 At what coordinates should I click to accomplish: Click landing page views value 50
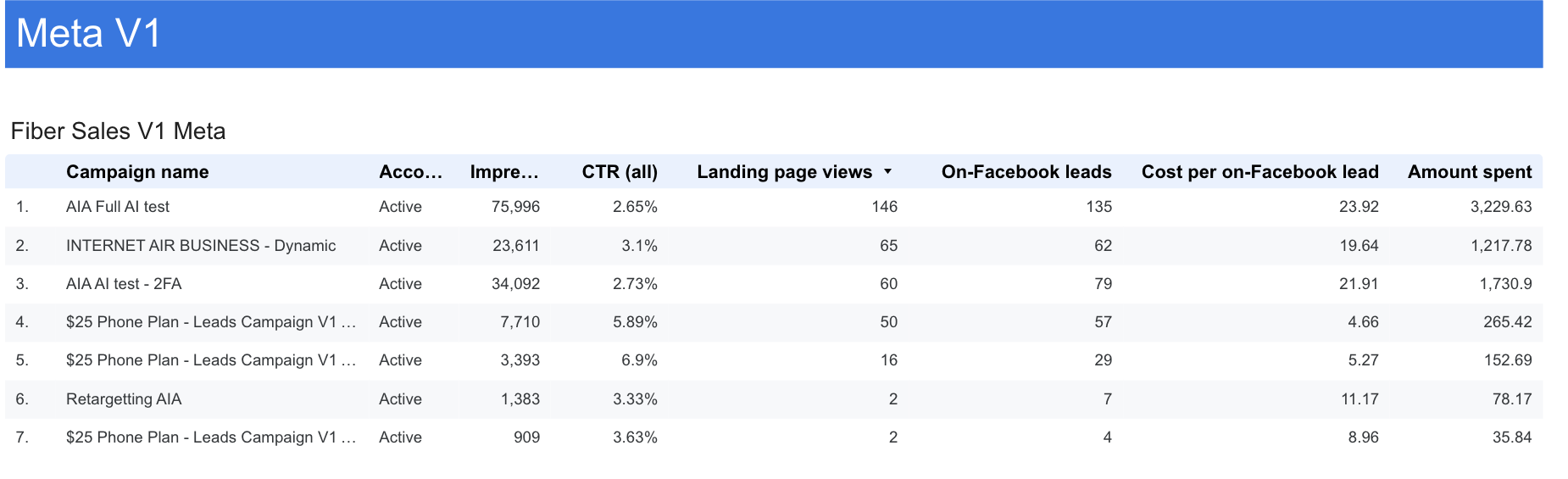889,322
